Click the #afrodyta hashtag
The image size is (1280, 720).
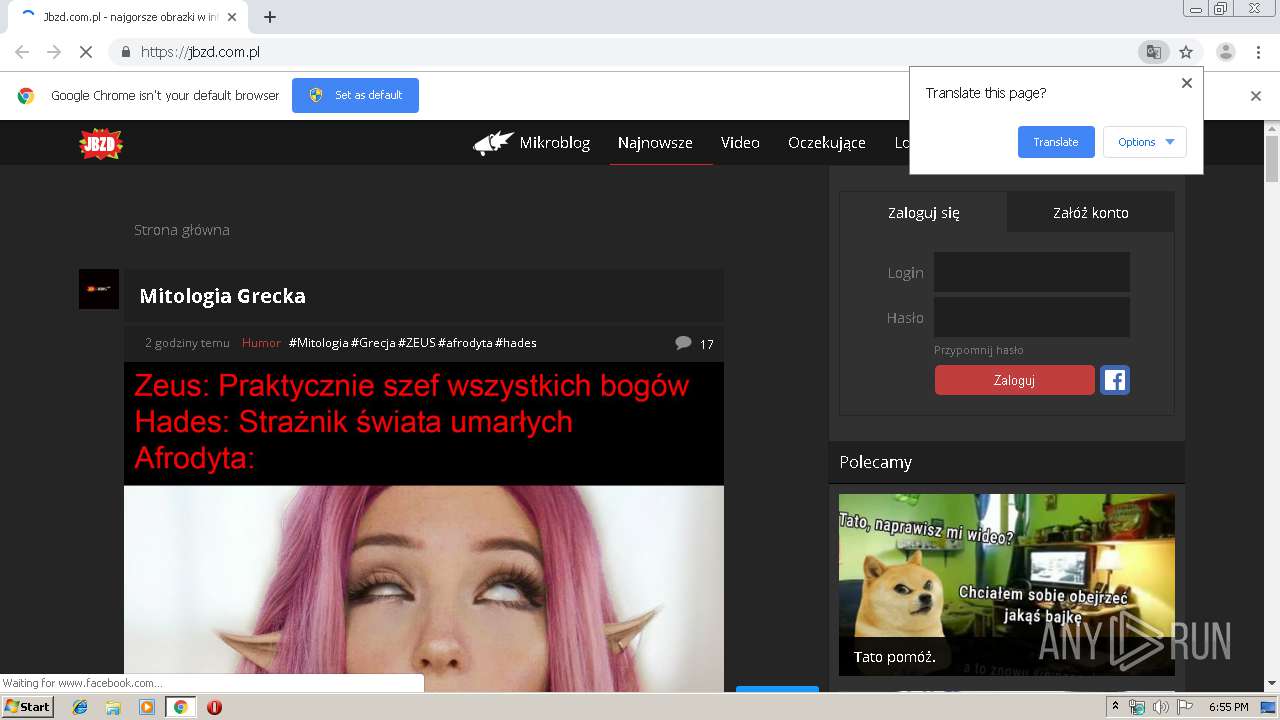(x=465, y=343)
